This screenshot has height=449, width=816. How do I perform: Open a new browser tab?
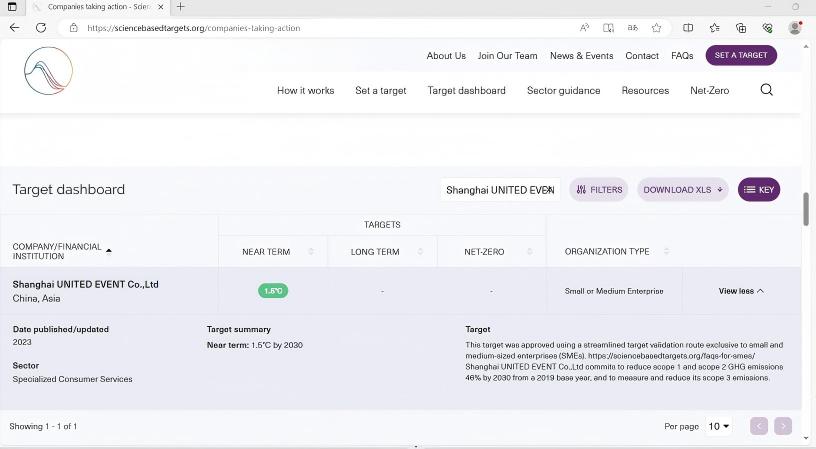(181, 7)
